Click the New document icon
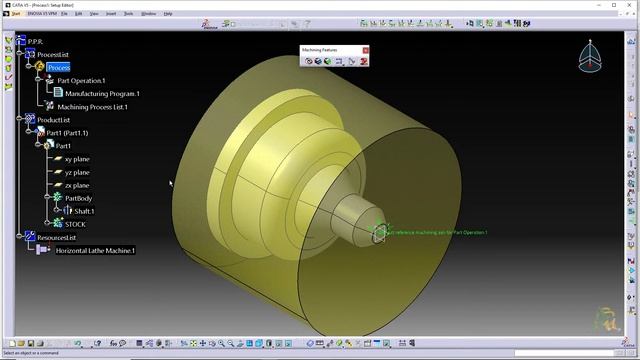640x360 pixels. coord(12,344)
